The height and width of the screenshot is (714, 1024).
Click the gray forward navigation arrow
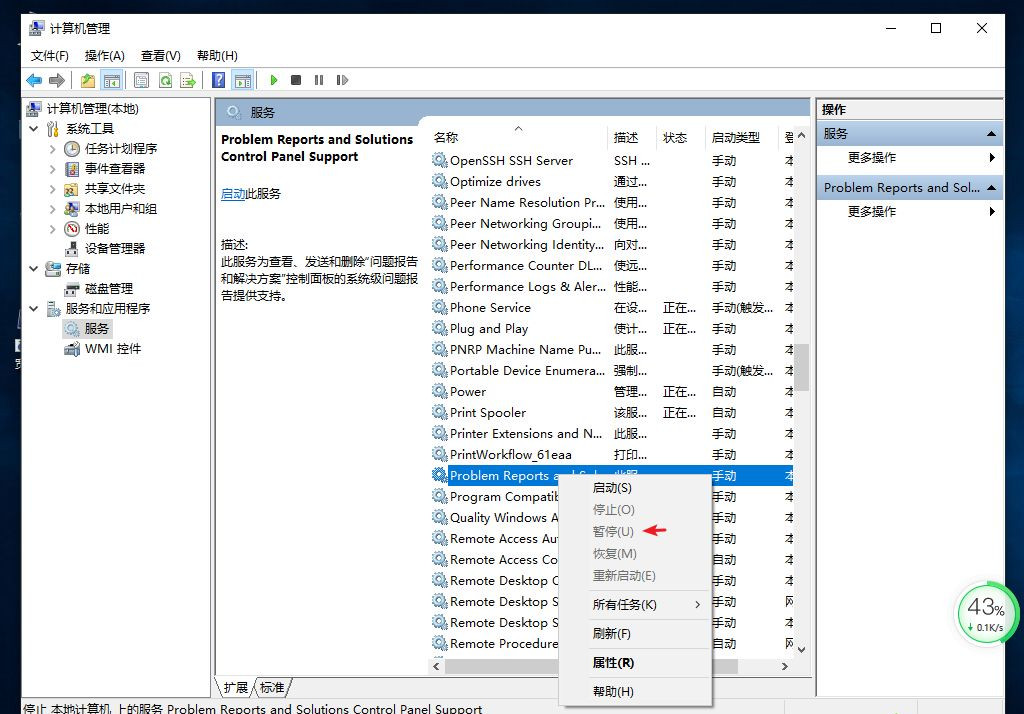click(x=56, y=80)
